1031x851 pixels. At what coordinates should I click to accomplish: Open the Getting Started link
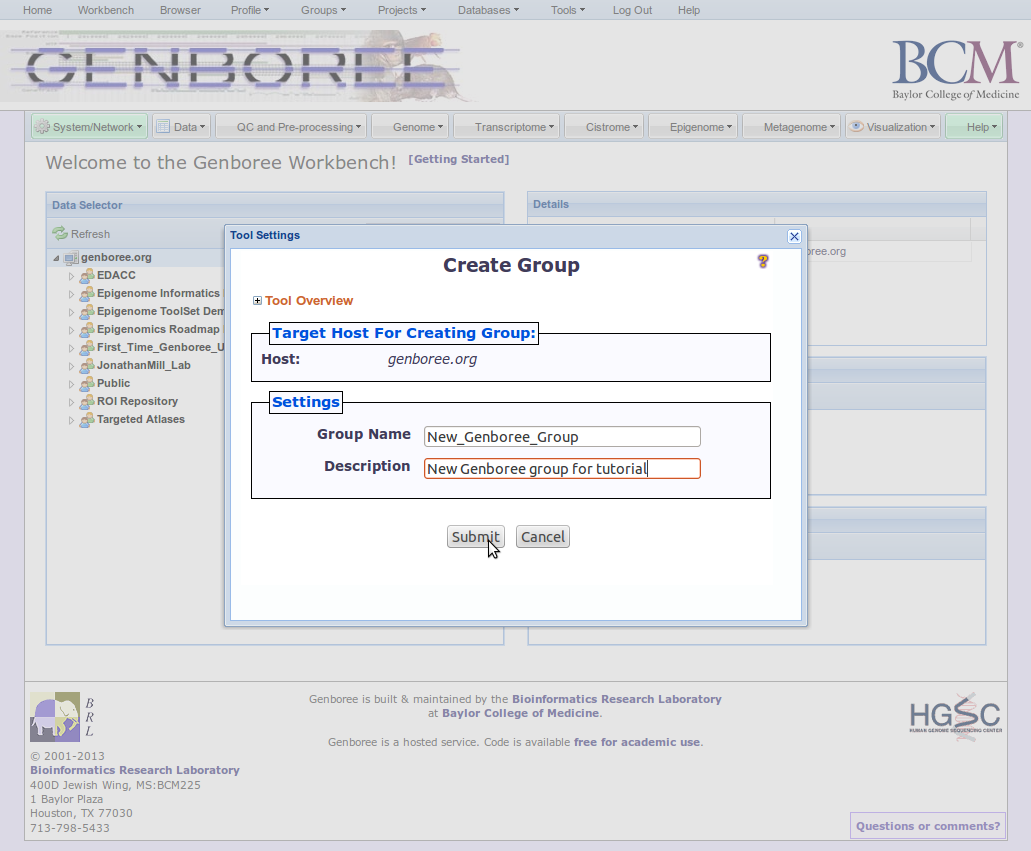pyautogui.click(x=459, y=160)
